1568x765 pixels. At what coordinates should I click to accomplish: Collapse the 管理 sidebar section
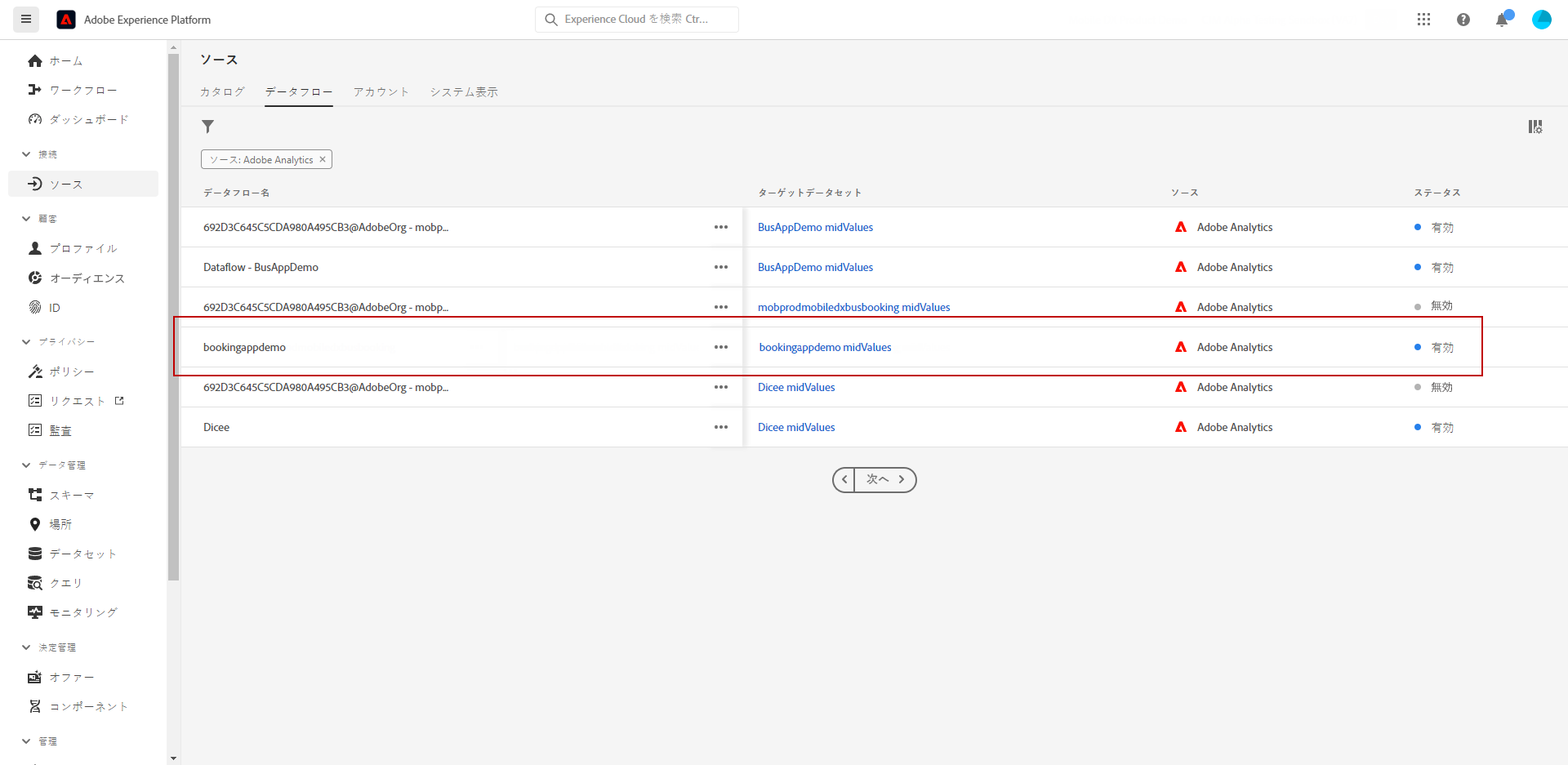coord(26,741)
